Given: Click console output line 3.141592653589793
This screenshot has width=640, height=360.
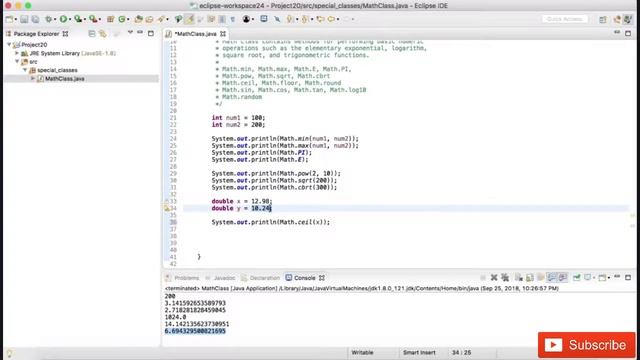Looking at the screenshot, I should click(195, 303).
